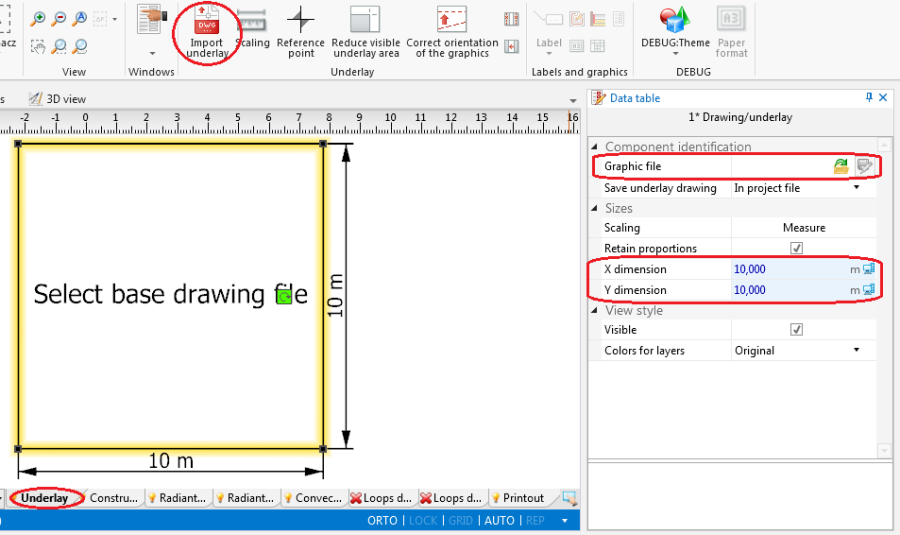900x535 pixels.
Task: Click Reduce visible underlay area icon
Action: click(x=365, y=22)
